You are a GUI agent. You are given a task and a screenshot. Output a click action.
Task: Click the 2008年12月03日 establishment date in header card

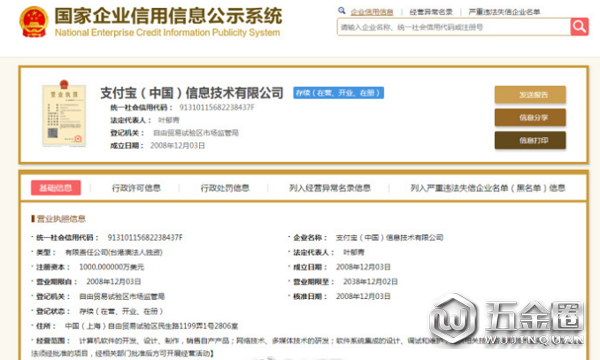tap(178, 146)
